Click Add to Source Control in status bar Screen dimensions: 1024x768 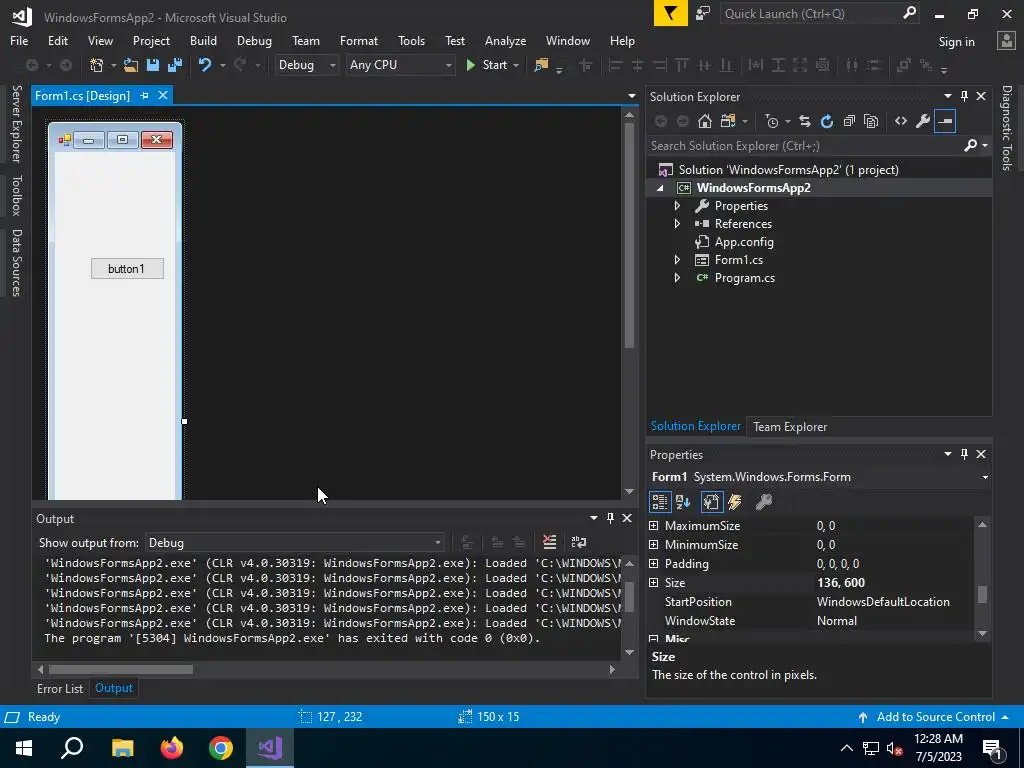(x=935, y=717)
